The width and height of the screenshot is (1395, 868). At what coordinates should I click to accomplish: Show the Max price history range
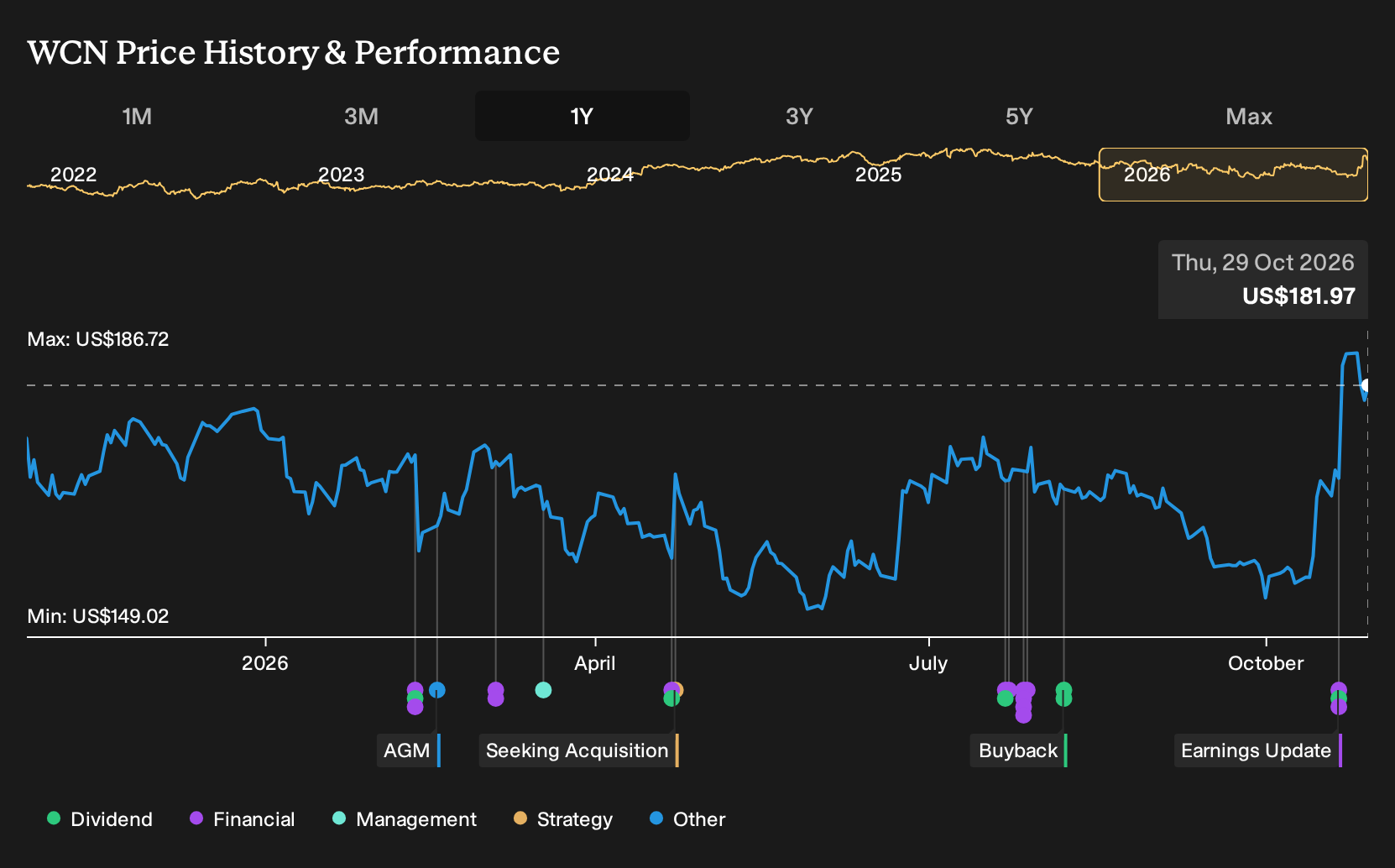click(x=1249, y=116)
